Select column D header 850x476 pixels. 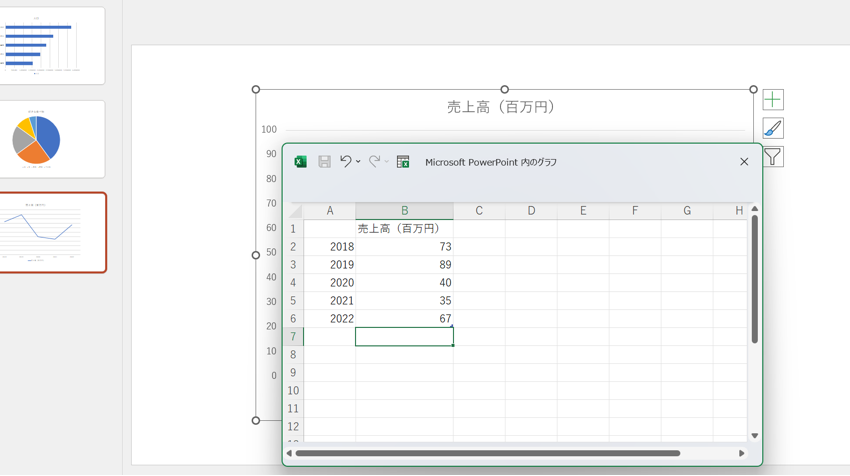pyautogui.click(x=531, y=211)
